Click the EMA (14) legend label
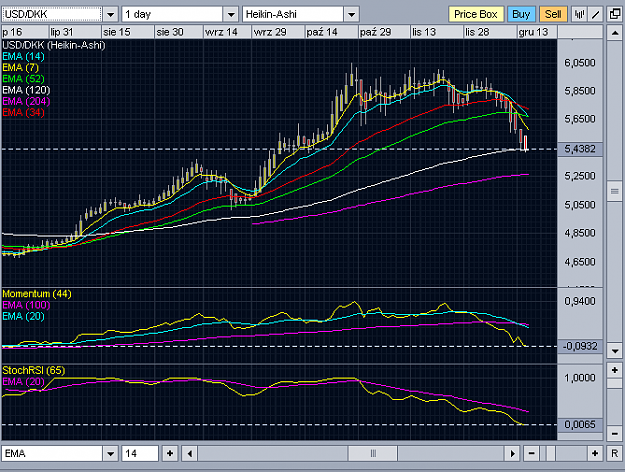Screen dimensions: 625x472 pos(23,57)
